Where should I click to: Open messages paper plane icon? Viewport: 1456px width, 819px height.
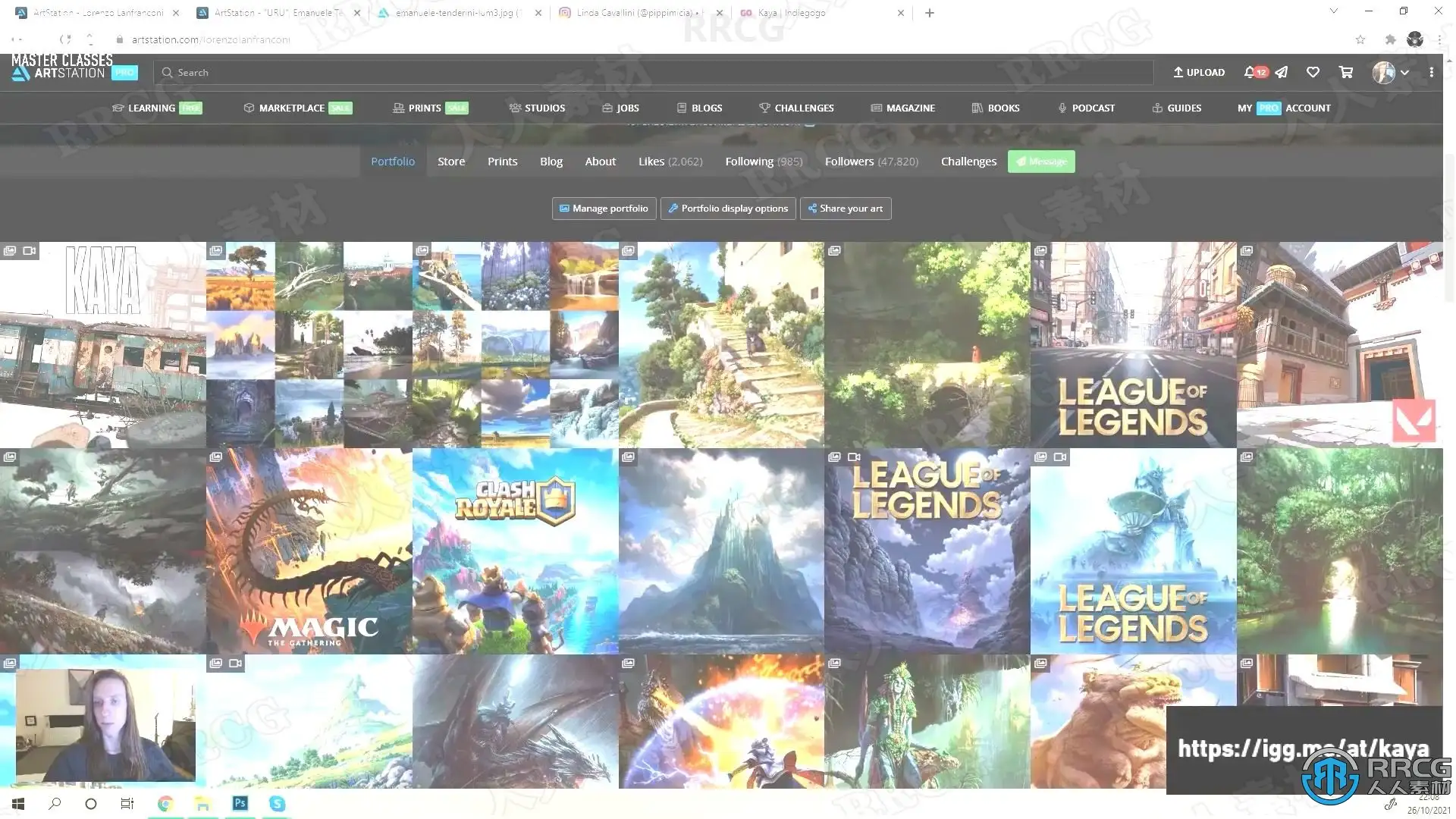tap(1282, 72)
